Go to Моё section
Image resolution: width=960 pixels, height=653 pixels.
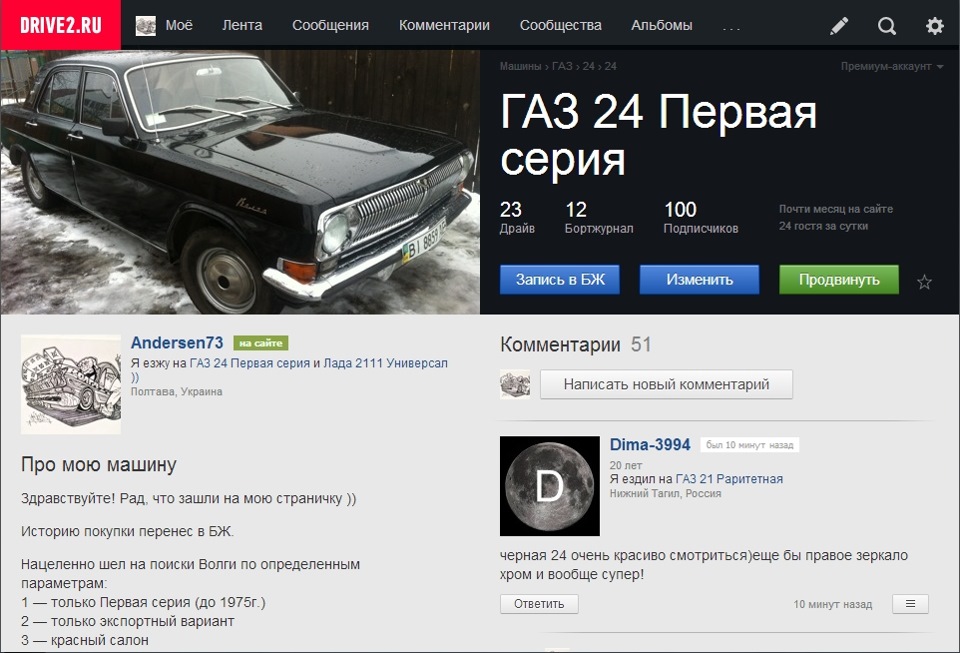[179, 25]
